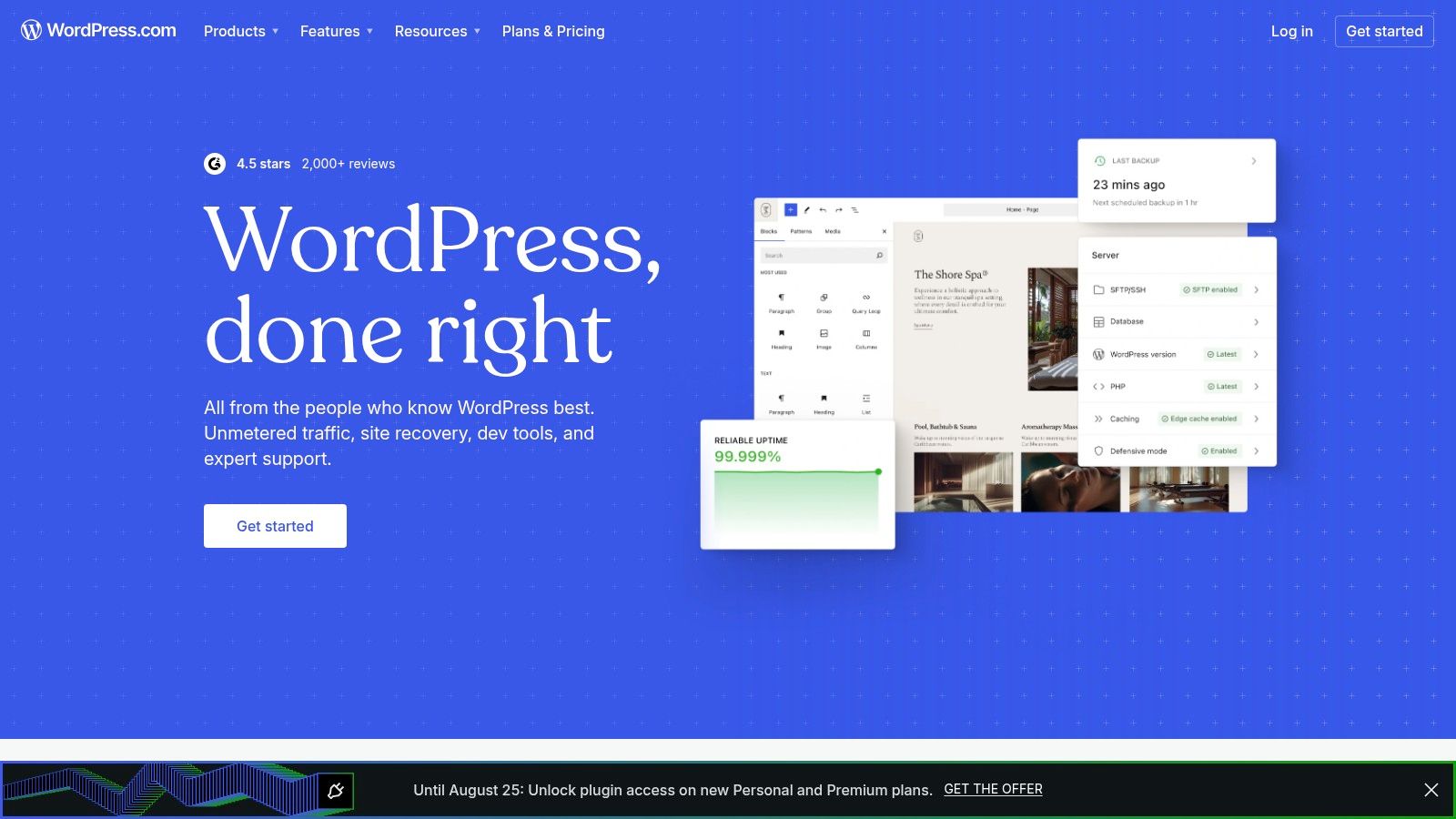Open the 2,000+ reviews link
This screenshot has height=819, width=1456.
pyautogui.click(x=349, y=164)
